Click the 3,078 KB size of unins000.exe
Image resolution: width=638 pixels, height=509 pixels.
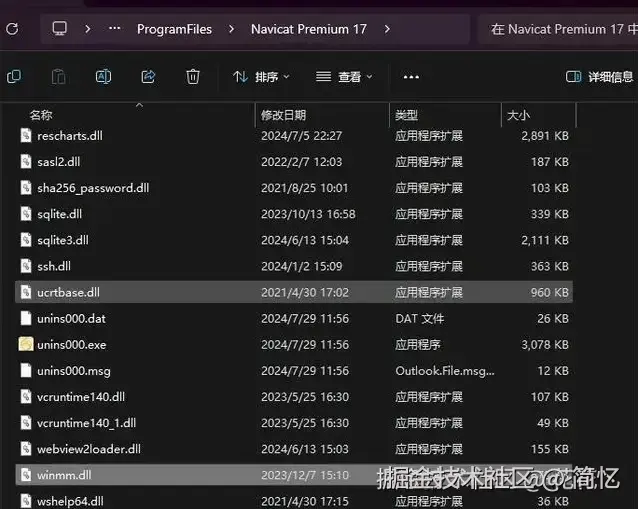(x=545, y=345)
